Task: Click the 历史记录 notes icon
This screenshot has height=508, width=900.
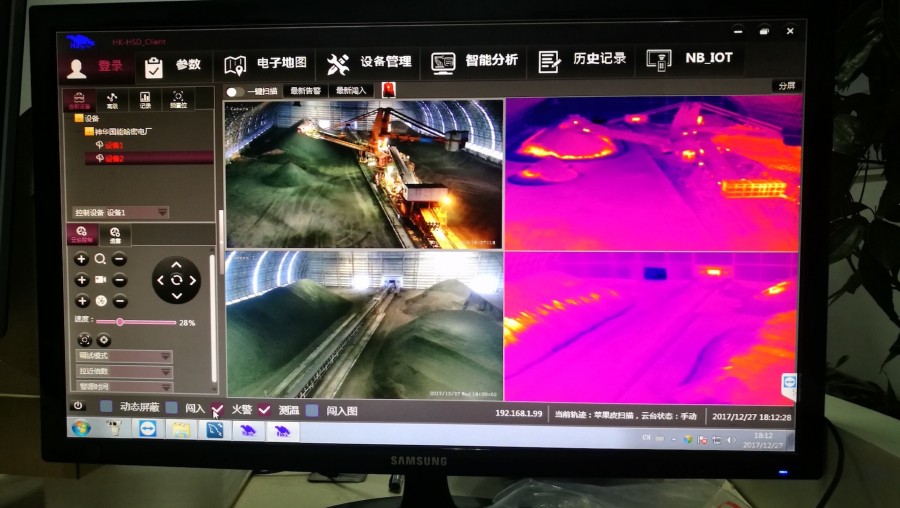Action: coord(549,62)
